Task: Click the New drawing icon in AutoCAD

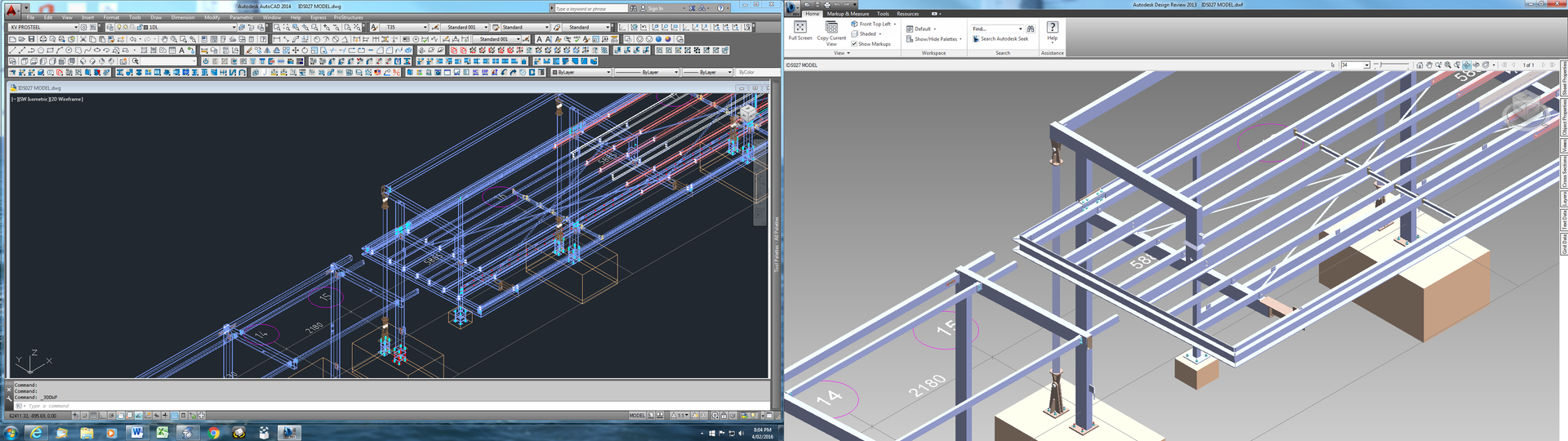Action: [x=12, y=39]
